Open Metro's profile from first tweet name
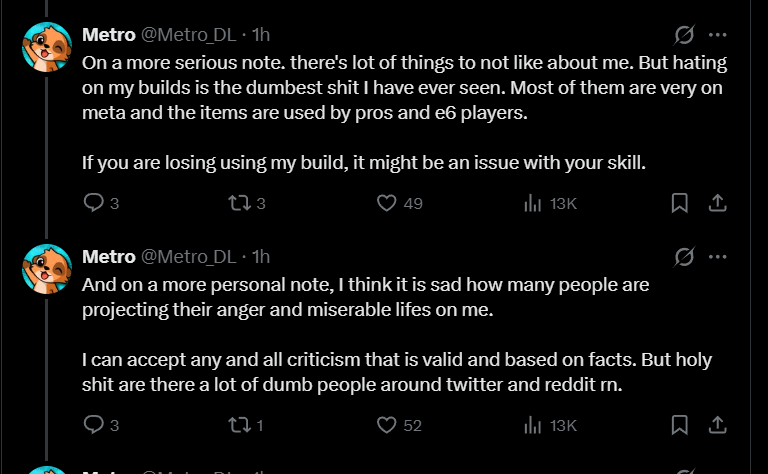768x474 pixels. (x=109, y=35)
